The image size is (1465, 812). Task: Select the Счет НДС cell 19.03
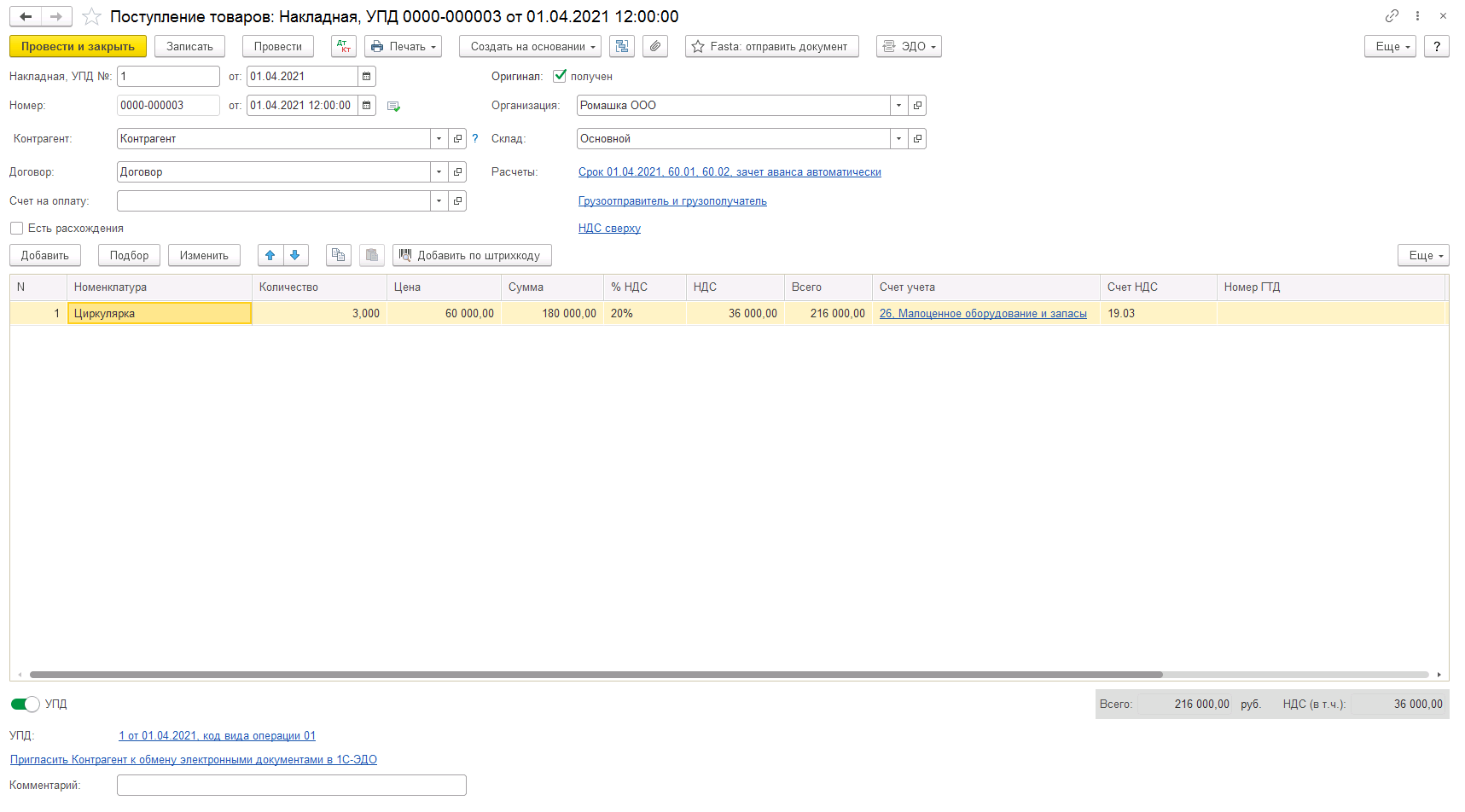pyautogui.click(x=1158, y=313)
